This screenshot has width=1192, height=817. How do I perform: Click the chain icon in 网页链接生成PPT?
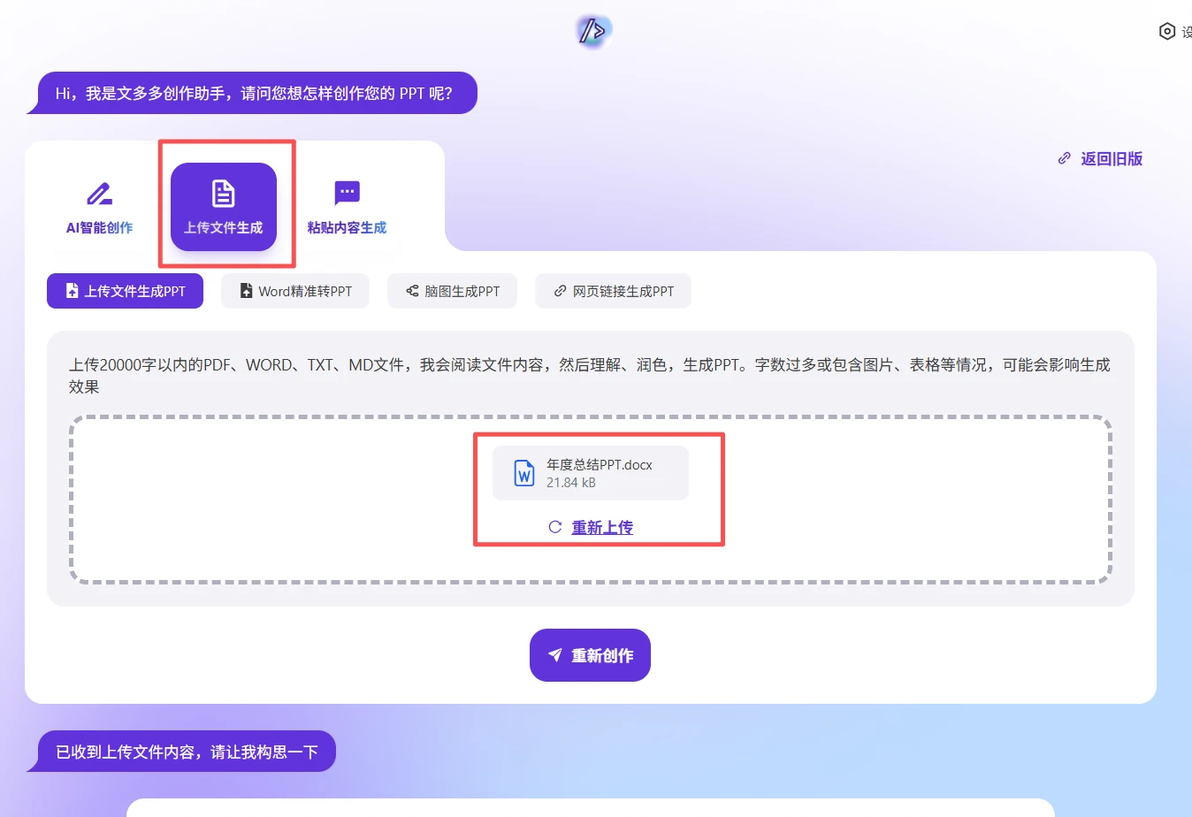[x=560, y=291]
